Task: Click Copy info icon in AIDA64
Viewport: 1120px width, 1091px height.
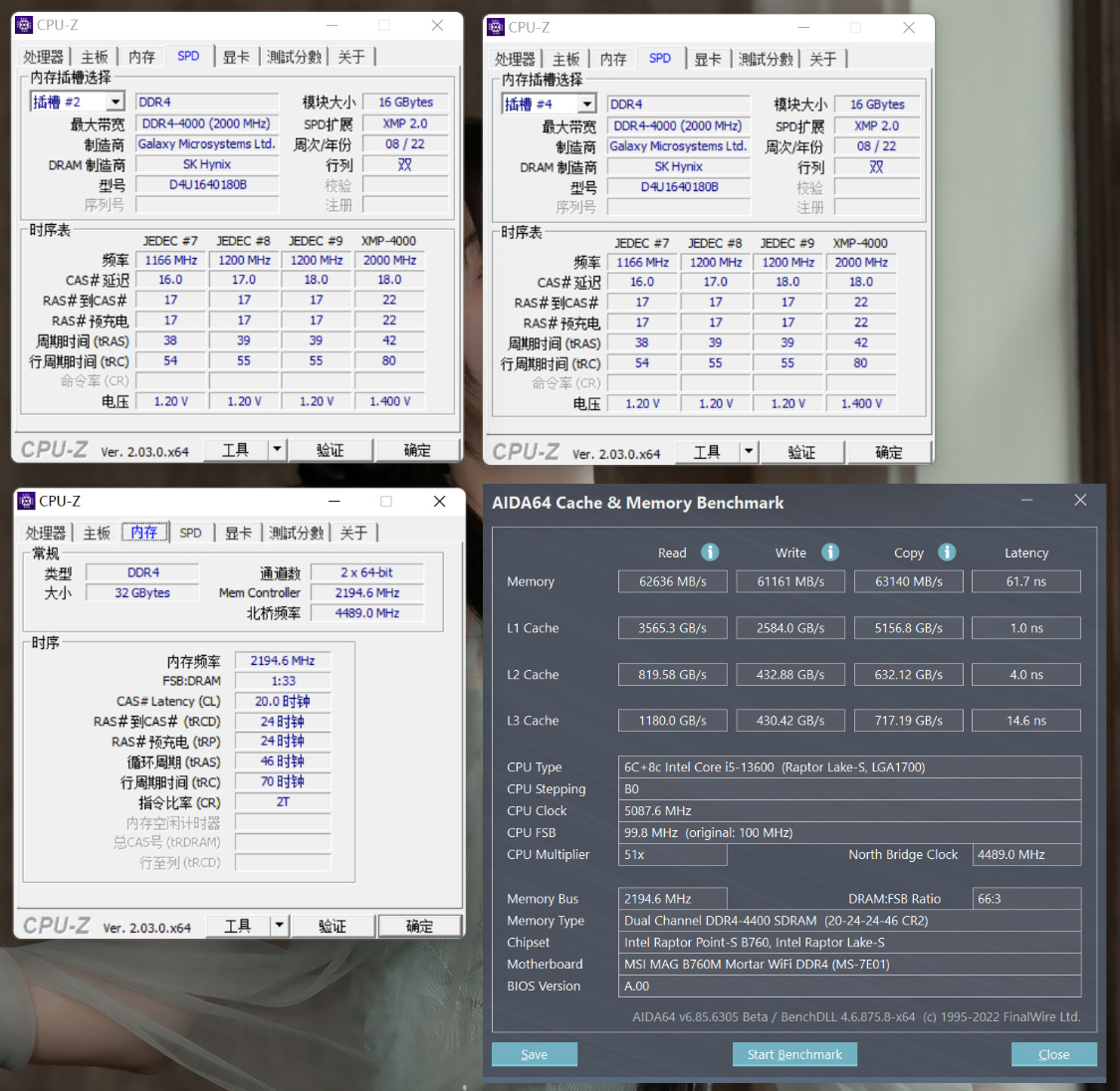Action: click(x=947, y=551)
